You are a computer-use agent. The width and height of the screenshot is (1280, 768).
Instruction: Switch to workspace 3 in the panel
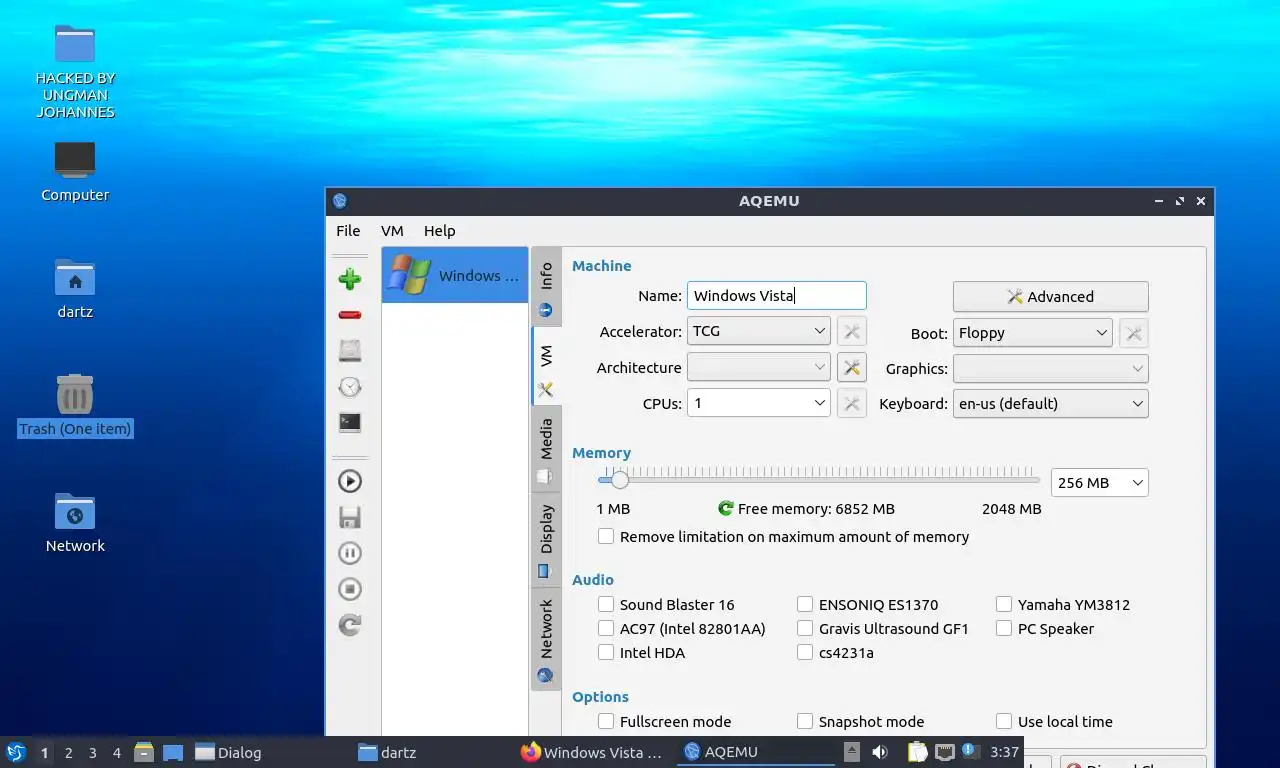point(92,753)
